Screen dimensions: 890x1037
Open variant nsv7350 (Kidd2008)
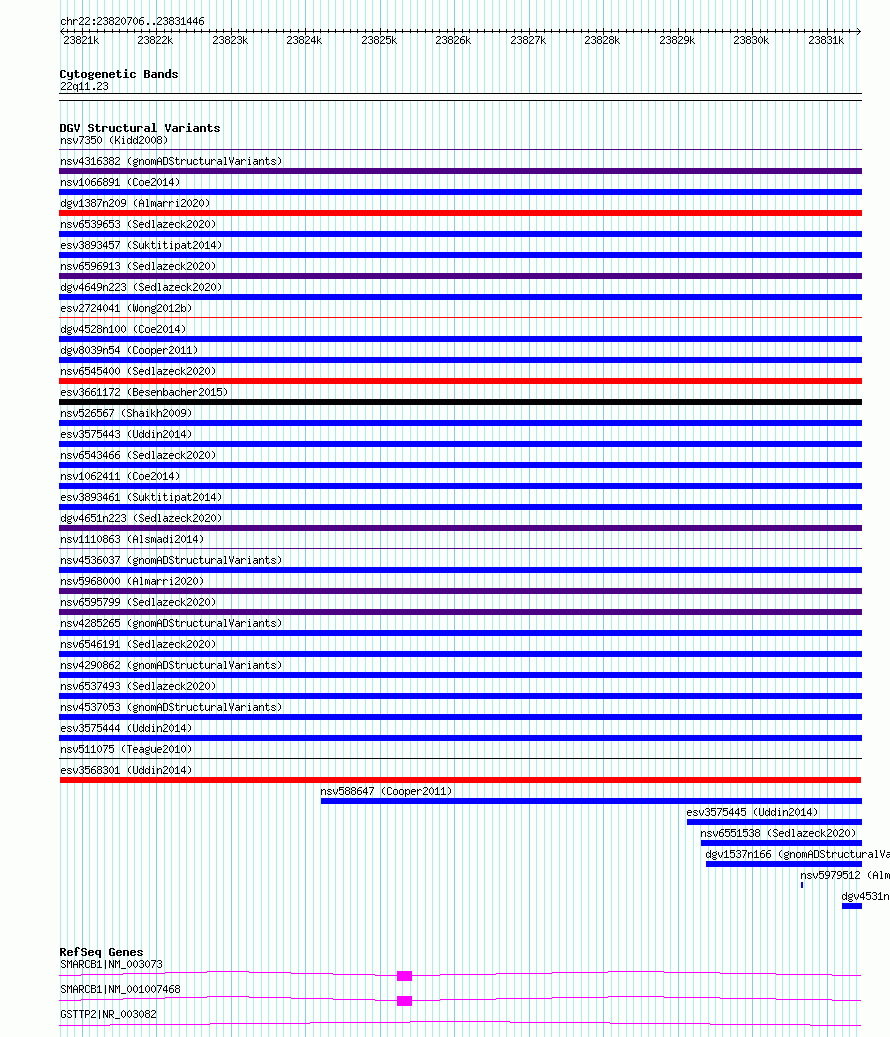click(114, 140)
